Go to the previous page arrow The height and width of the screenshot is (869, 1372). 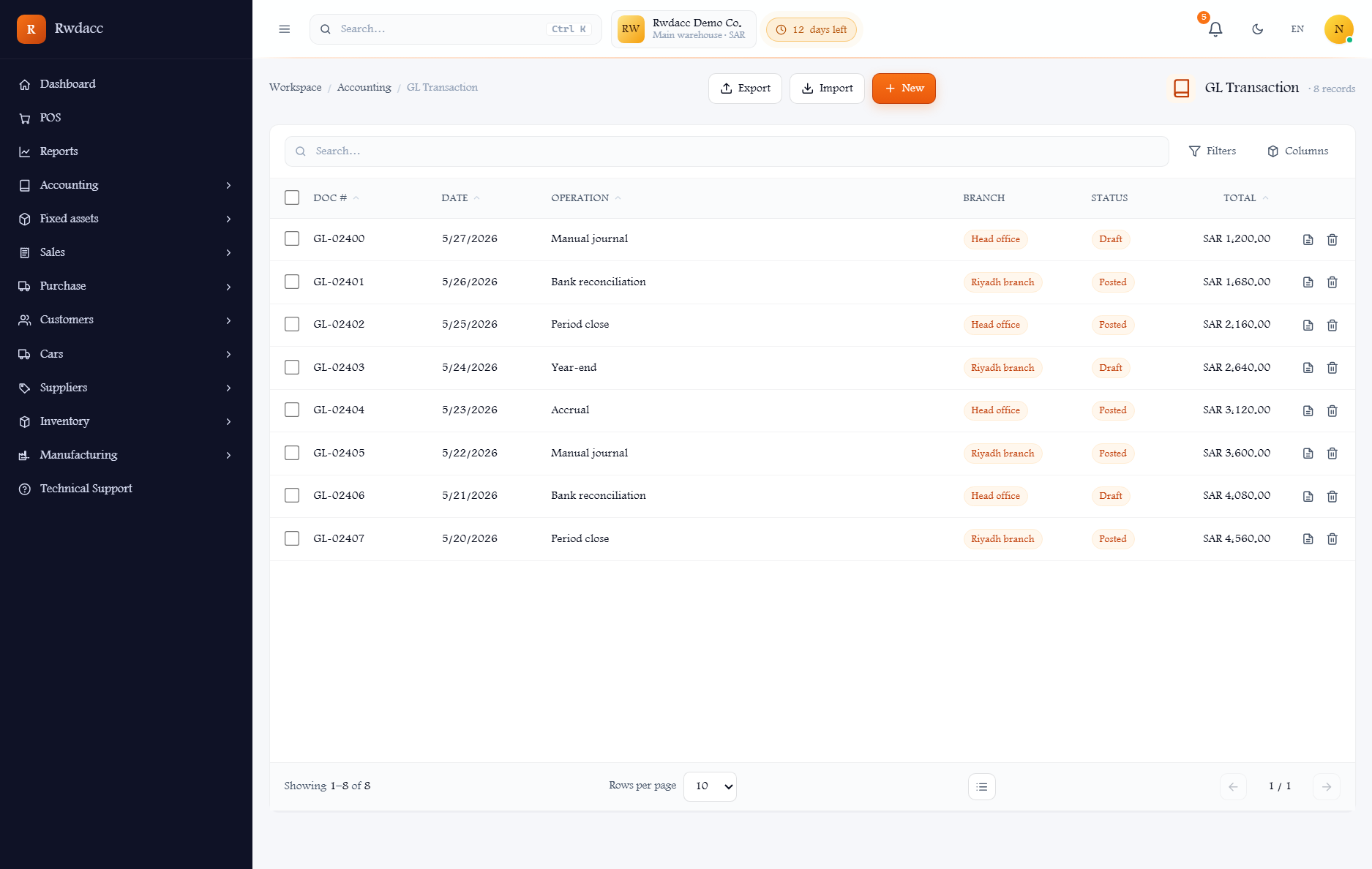coord(1233,786)
